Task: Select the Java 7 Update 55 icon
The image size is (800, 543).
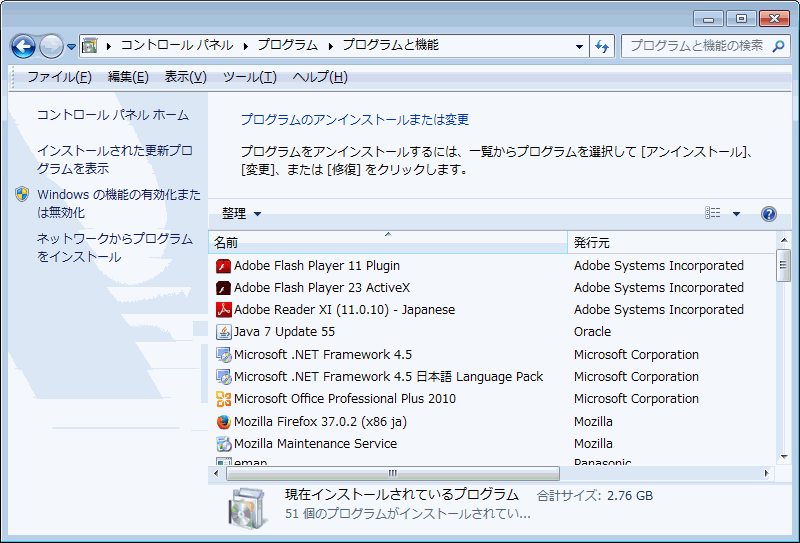Action: (x=223, y=332)
